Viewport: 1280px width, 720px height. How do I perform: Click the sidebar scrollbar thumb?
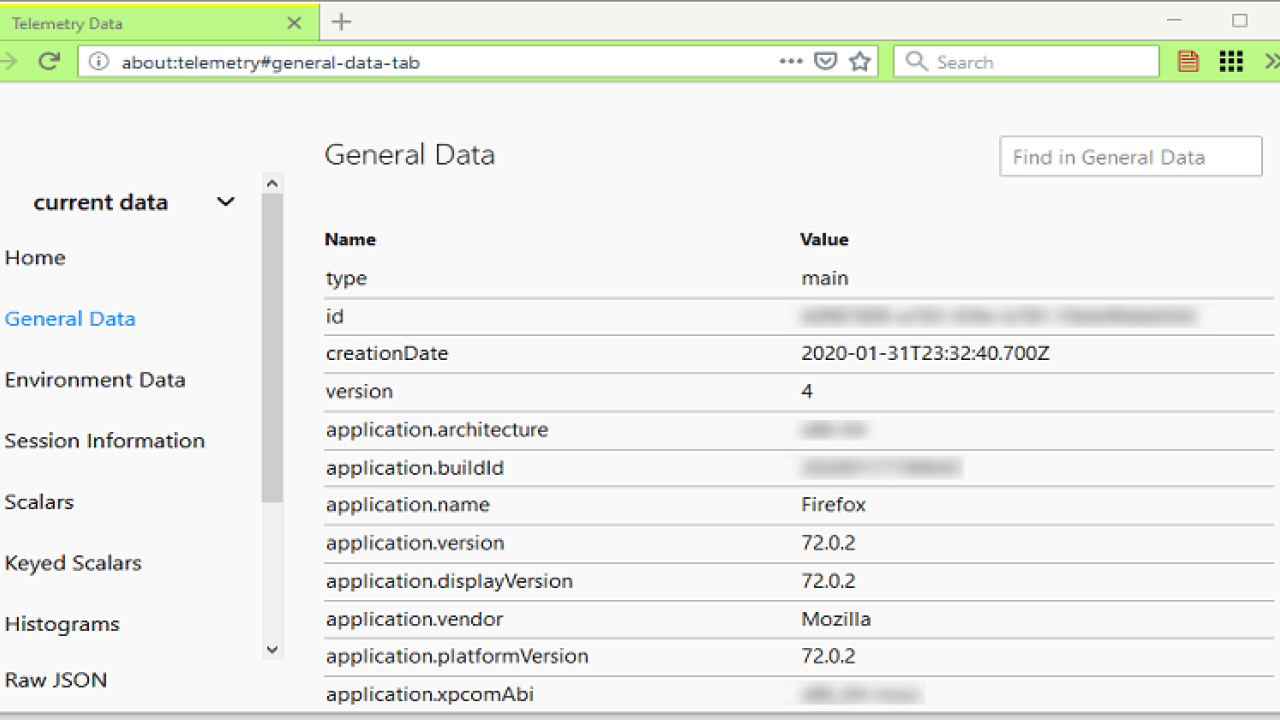(x=272, y=347)
